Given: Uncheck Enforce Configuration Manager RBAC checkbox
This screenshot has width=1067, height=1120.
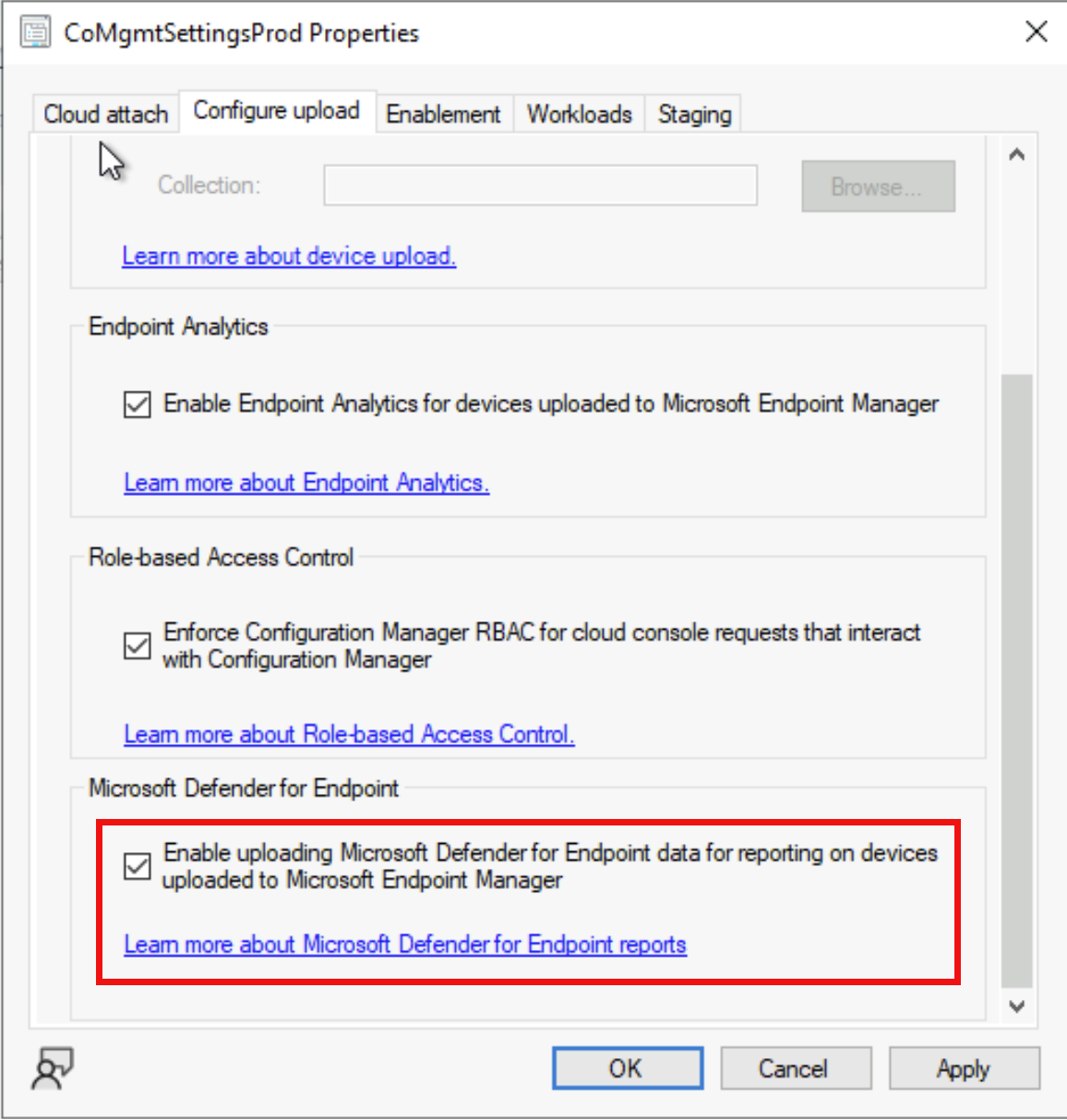Looking at the screenshot, I should coord(138,645).
